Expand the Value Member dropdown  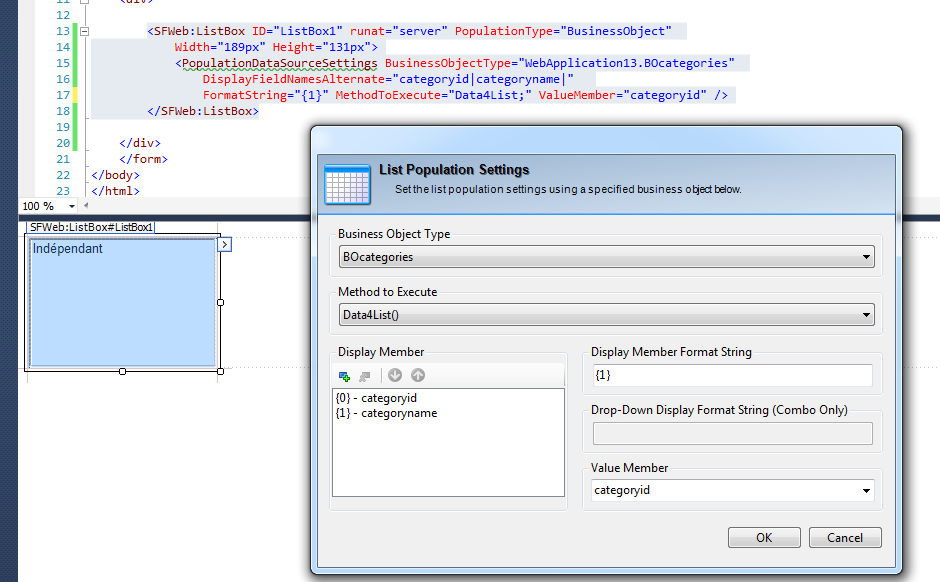(x=866, y=491)
